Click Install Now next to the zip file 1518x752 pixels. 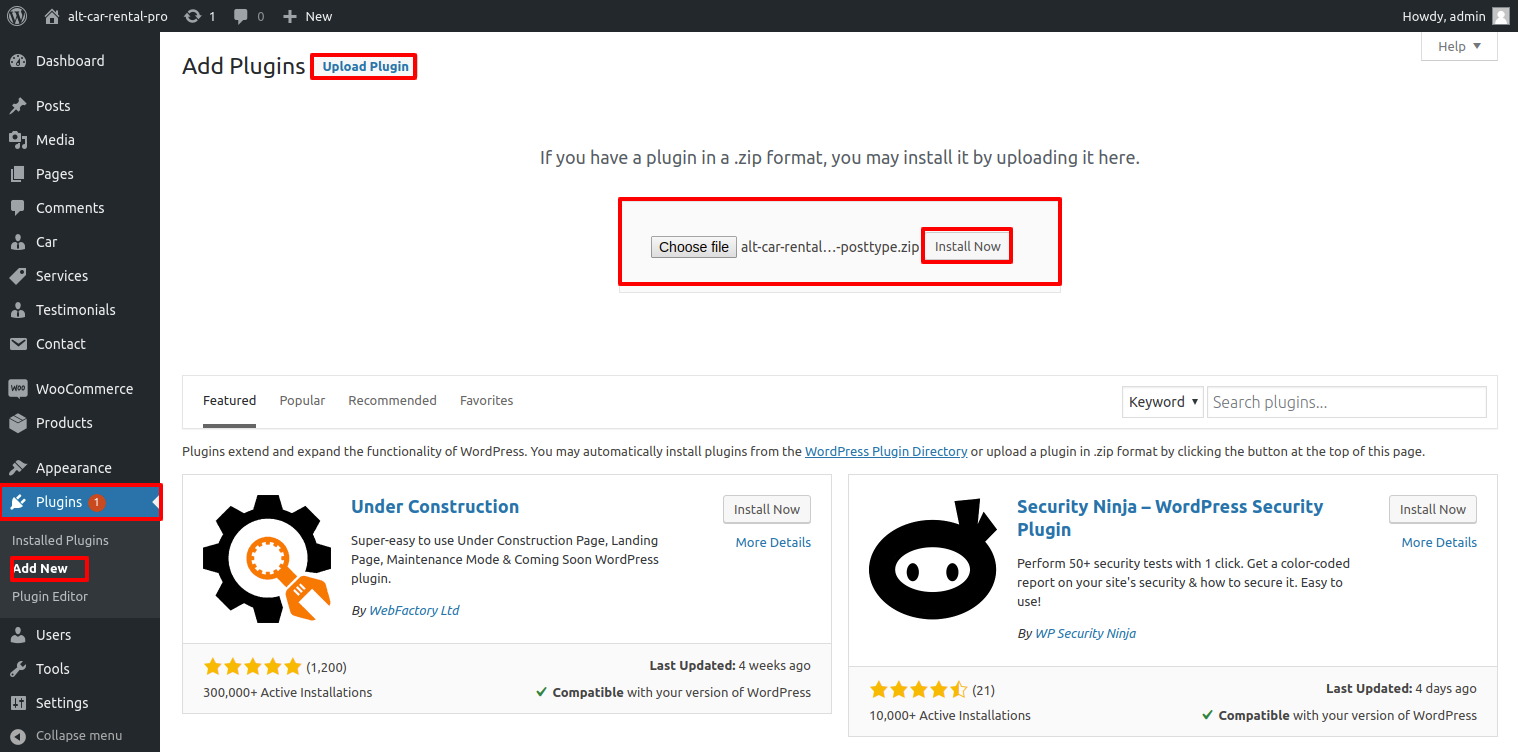tap(967, 246)
